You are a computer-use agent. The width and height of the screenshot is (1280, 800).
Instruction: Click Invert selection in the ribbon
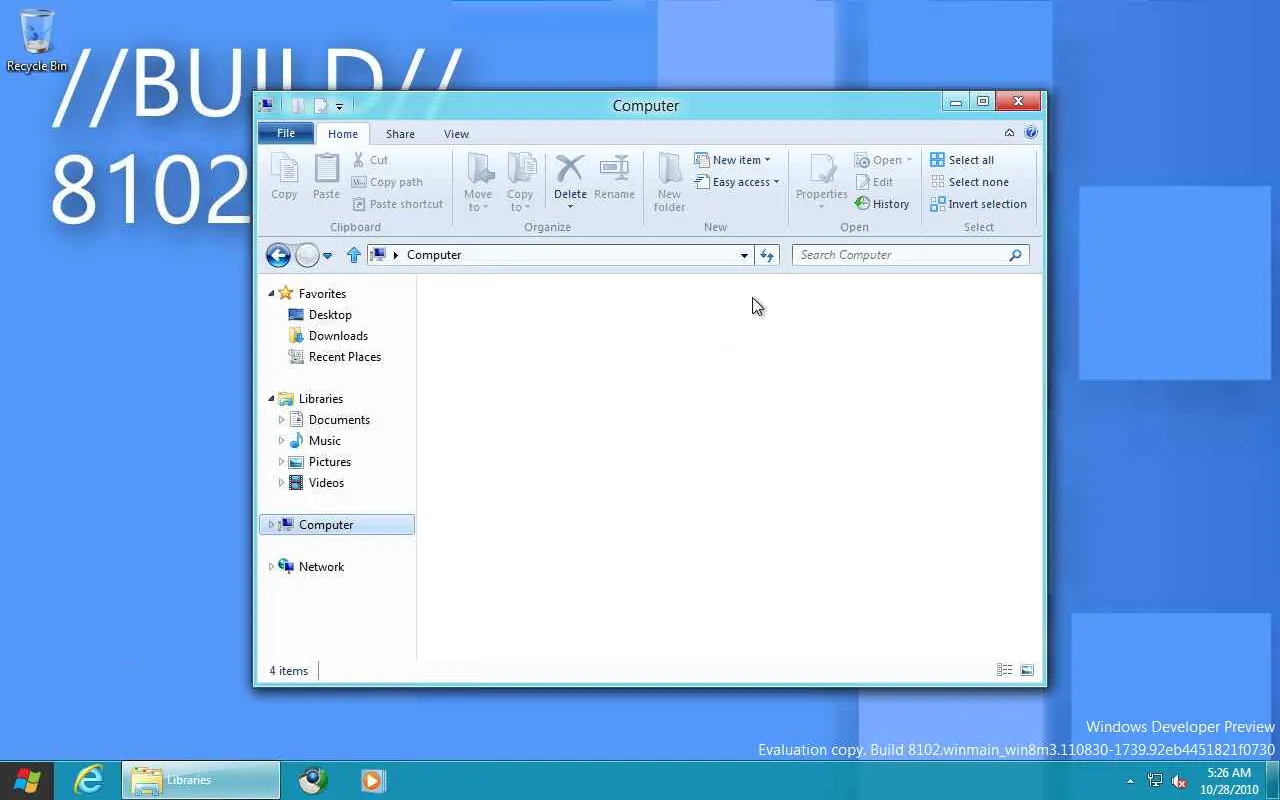(978, 204)
